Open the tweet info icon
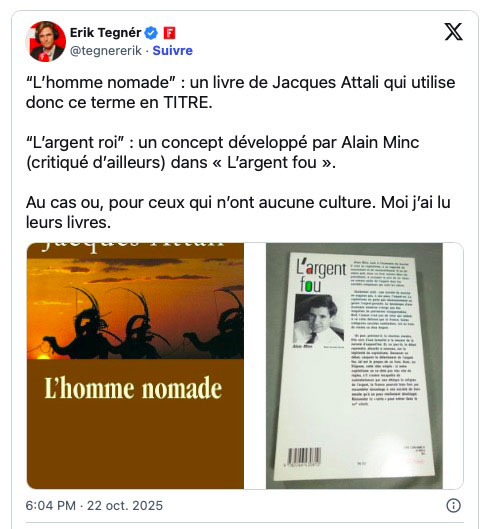Image resolution: width=490 pixels, height=529 pixels. 453,505
